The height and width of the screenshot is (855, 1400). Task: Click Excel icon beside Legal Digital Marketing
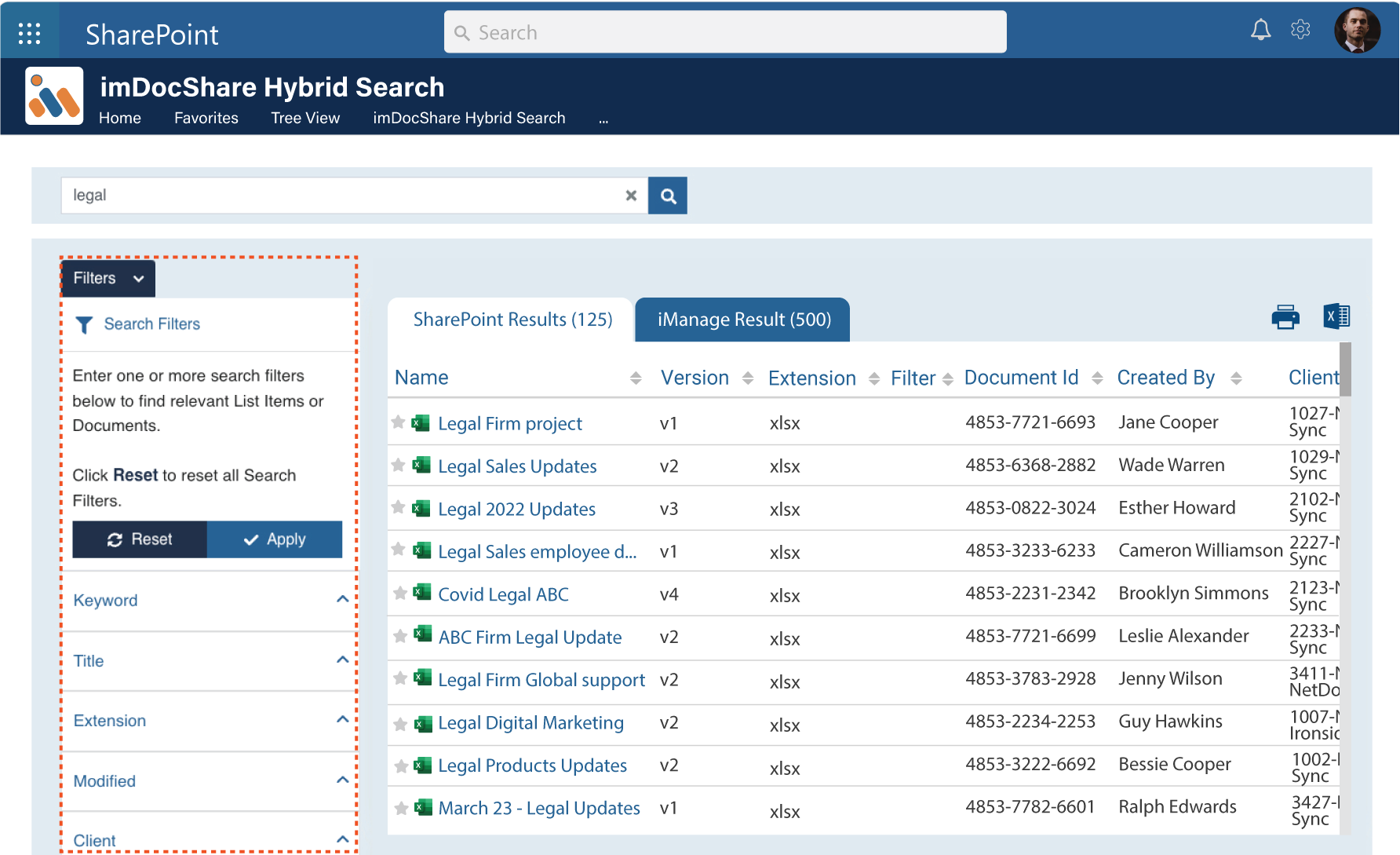pyautogui.click(x=423, y=724)
